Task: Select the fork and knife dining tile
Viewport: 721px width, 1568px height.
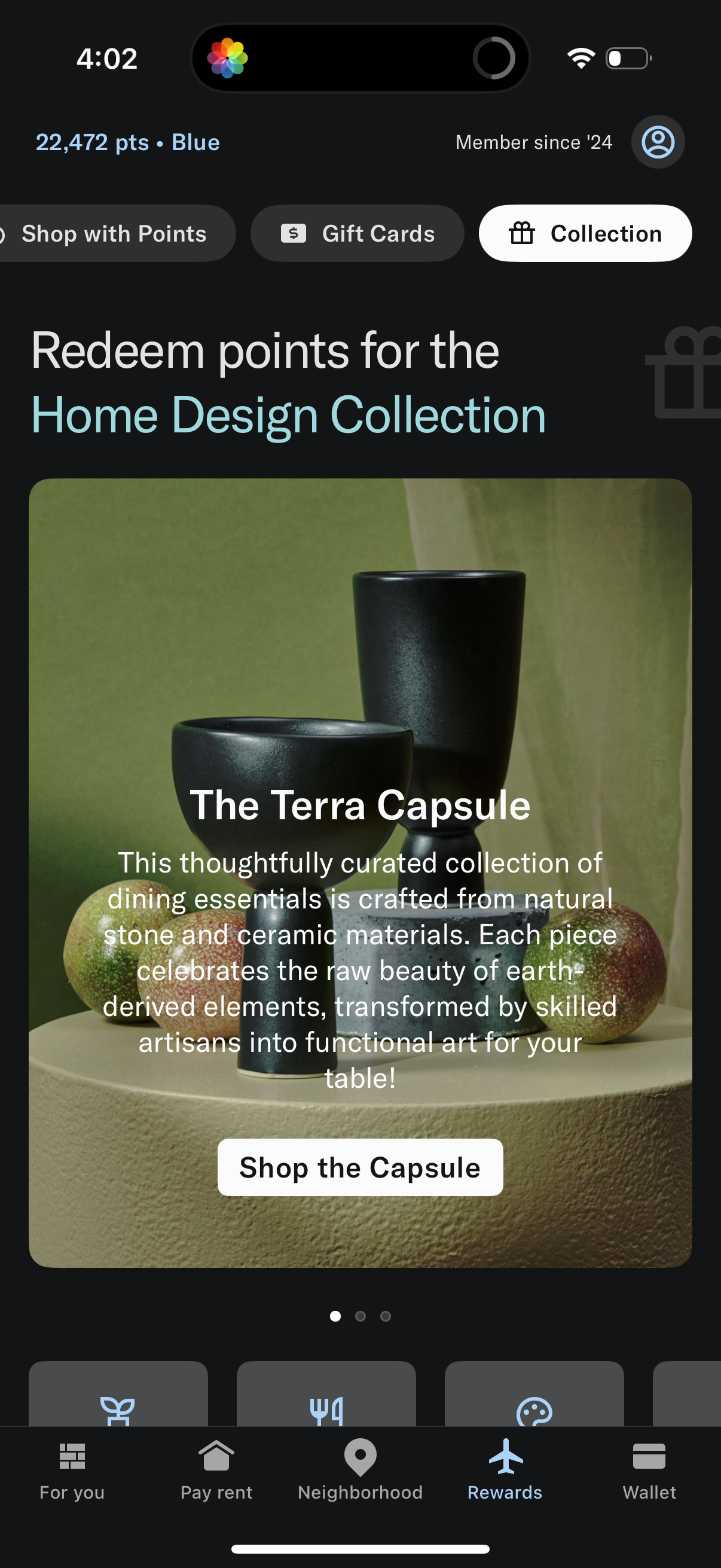Action: click(x=326, y=1394)
